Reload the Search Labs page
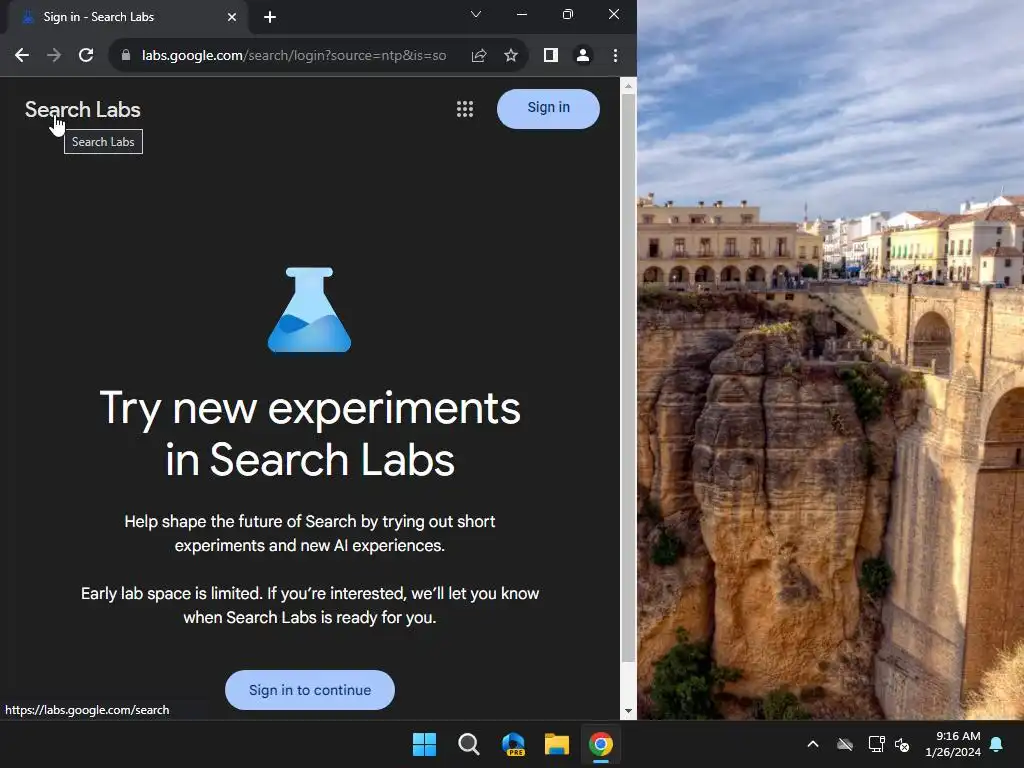1024x768 pixels. point(86,56)
